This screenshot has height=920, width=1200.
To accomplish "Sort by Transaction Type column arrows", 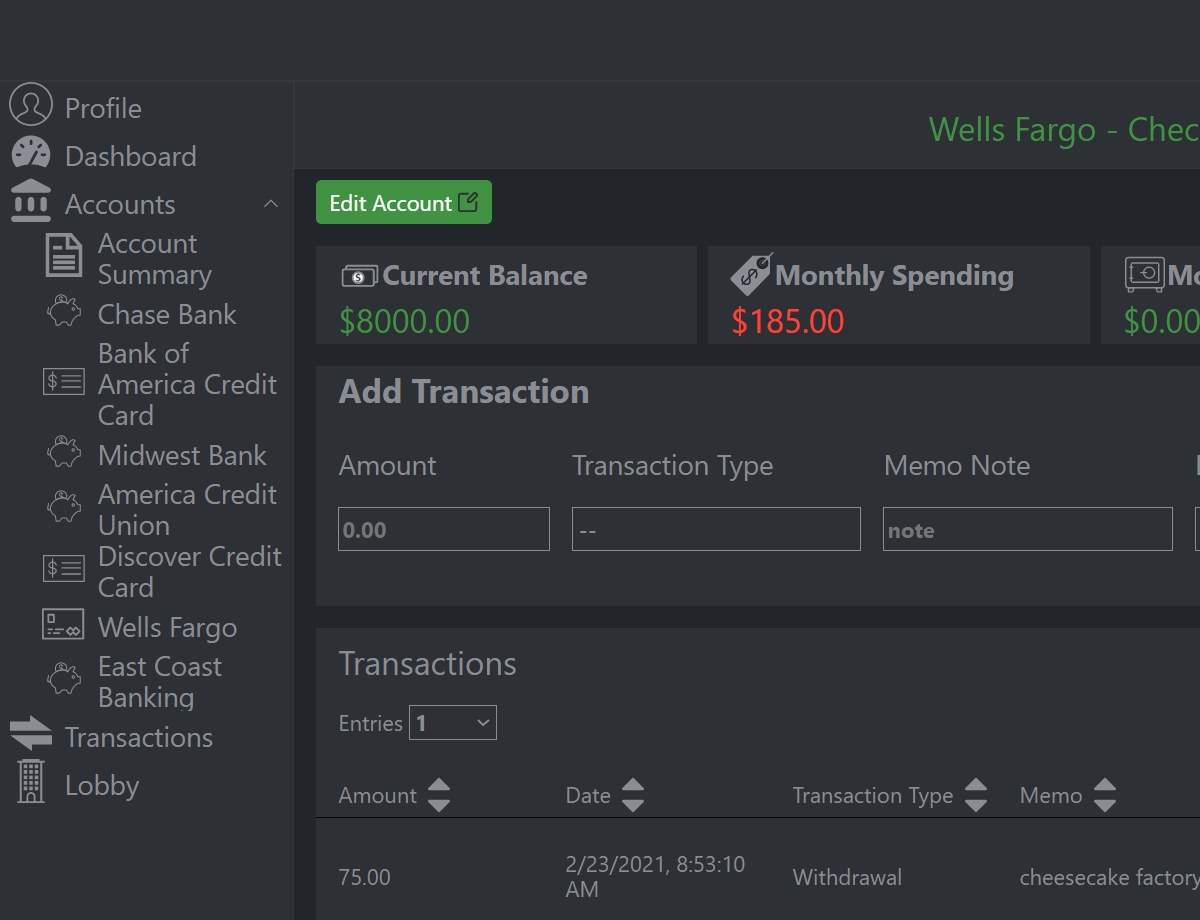I will [976, 795].
